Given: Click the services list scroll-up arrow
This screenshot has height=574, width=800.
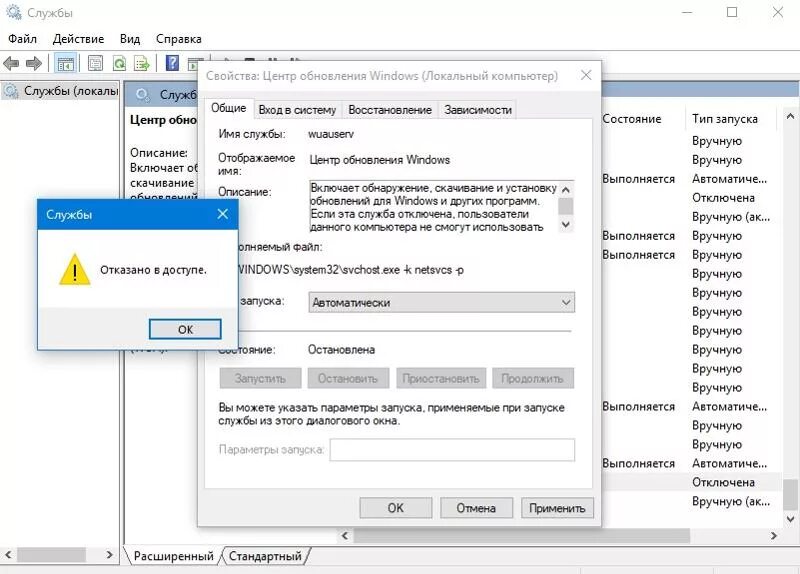Looking at the screenshot, I should [790, 116].
